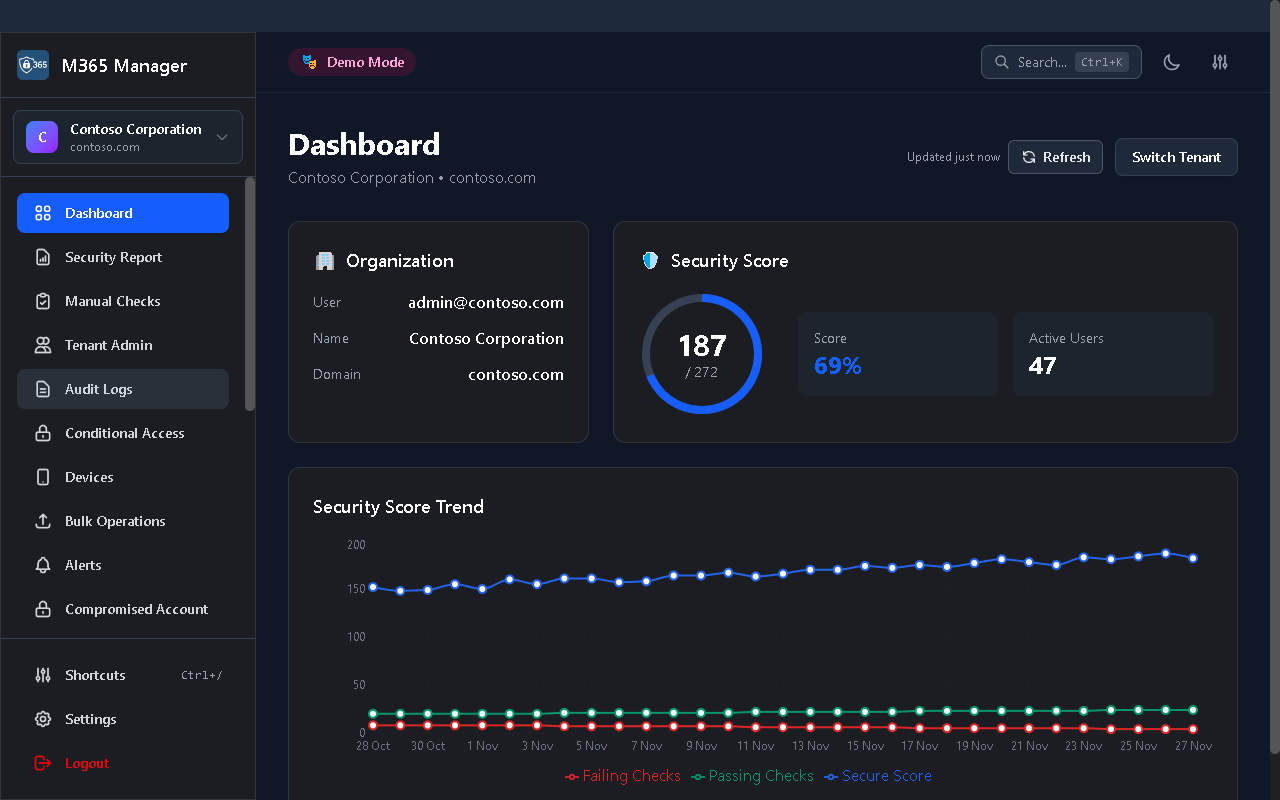Click the Refresh button

pos(1055,157)
